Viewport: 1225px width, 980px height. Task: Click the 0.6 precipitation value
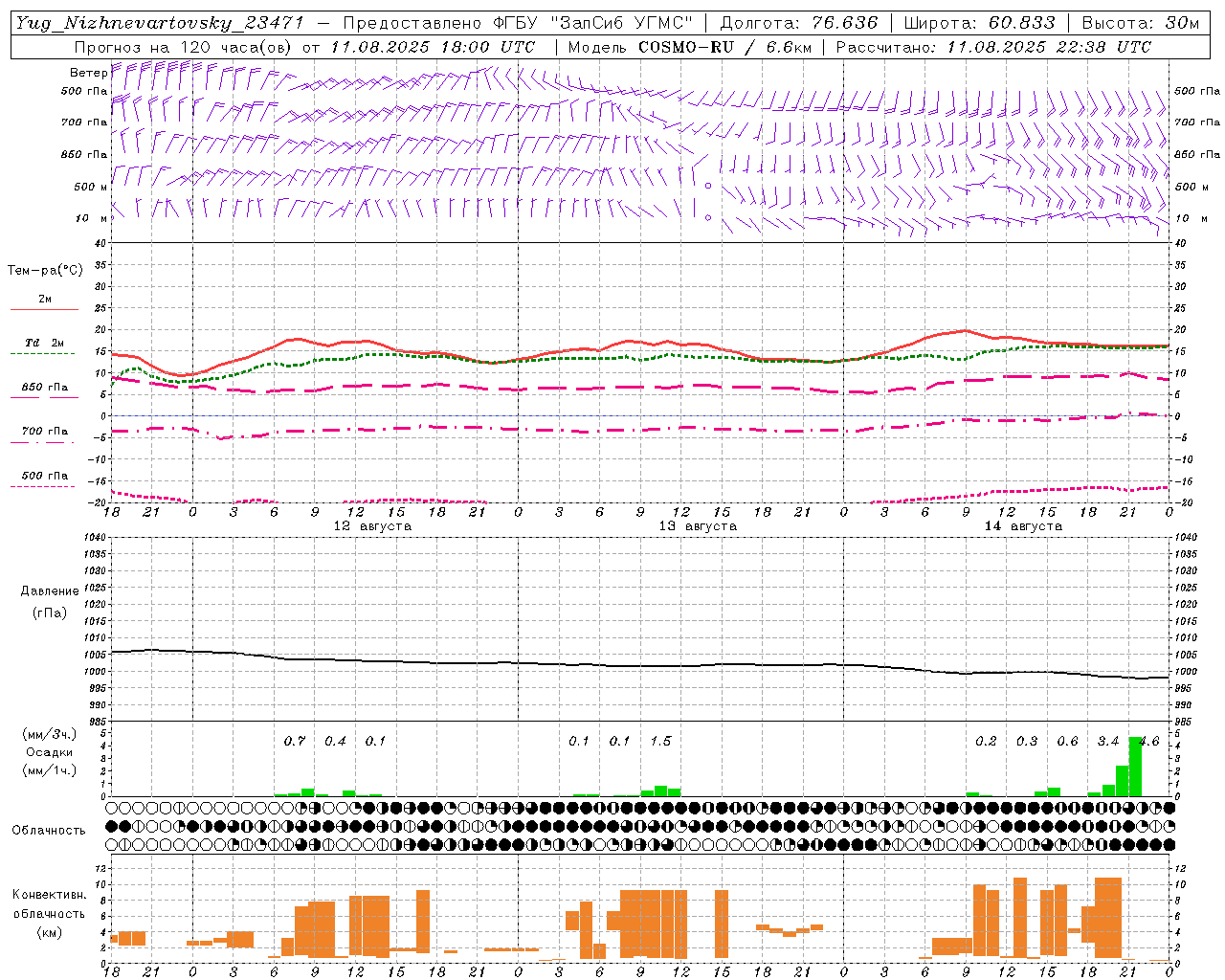1067,741
